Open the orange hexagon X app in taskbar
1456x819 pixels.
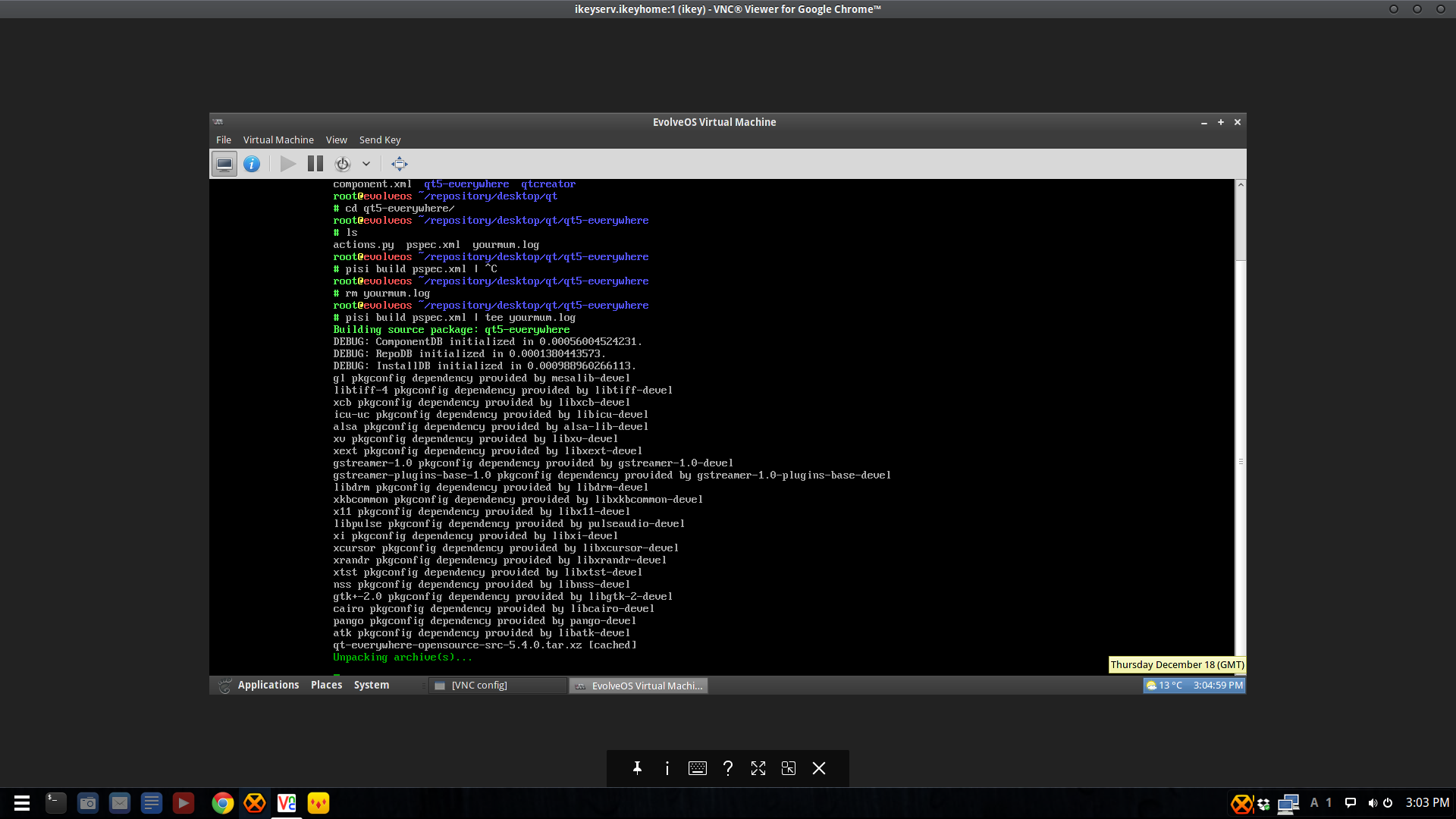coord(255,803)
